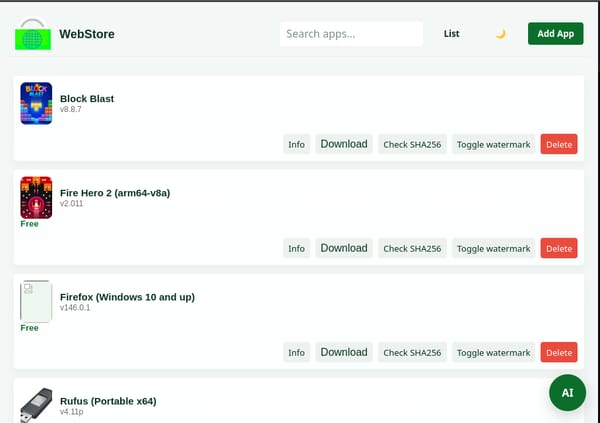
Task: Click the WebStore title text
Action: tap(87, 34)
